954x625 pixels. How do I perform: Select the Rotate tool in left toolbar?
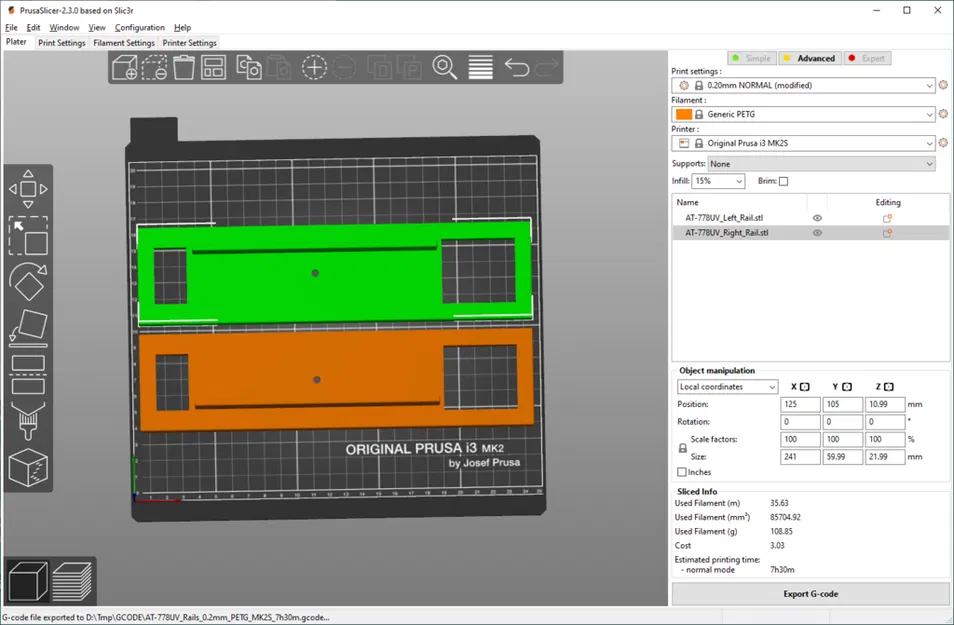pyautogui.click(x=28, y=282)
